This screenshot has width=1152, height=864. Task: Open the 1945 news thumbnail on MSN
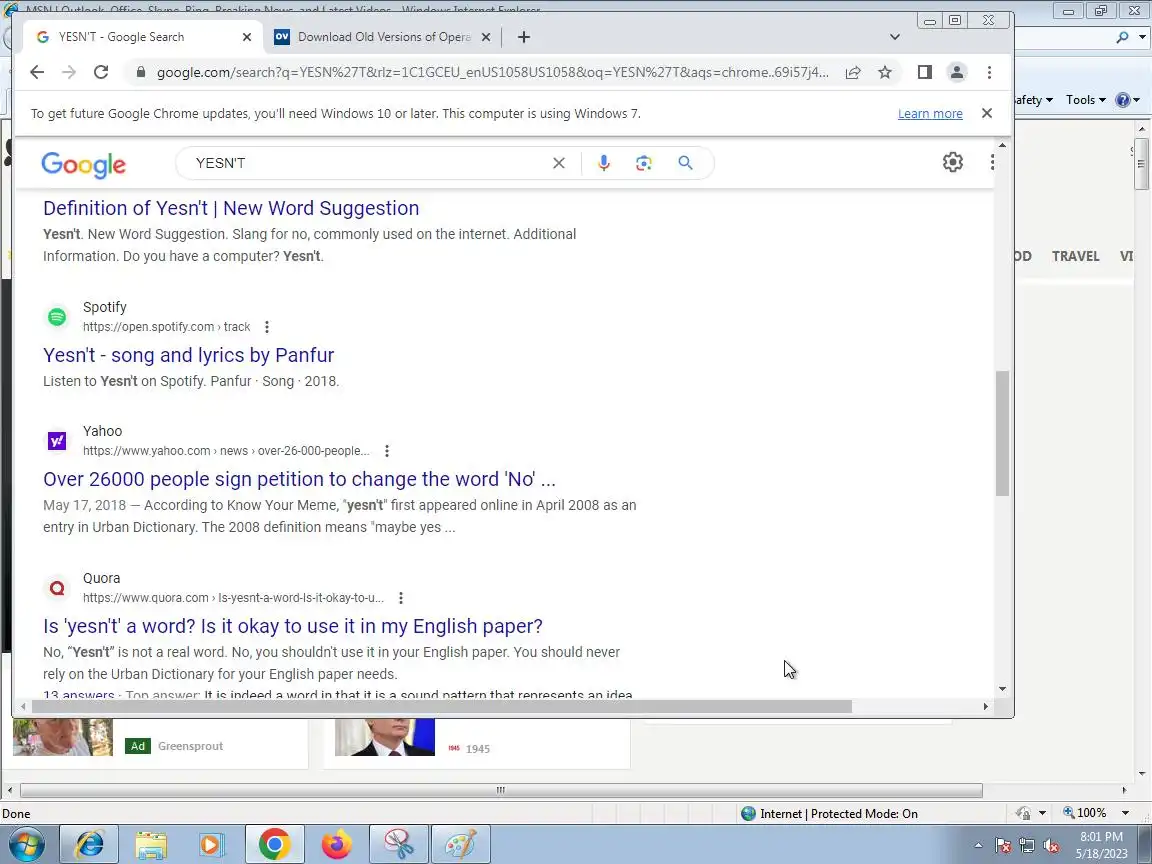pos(385,738)
